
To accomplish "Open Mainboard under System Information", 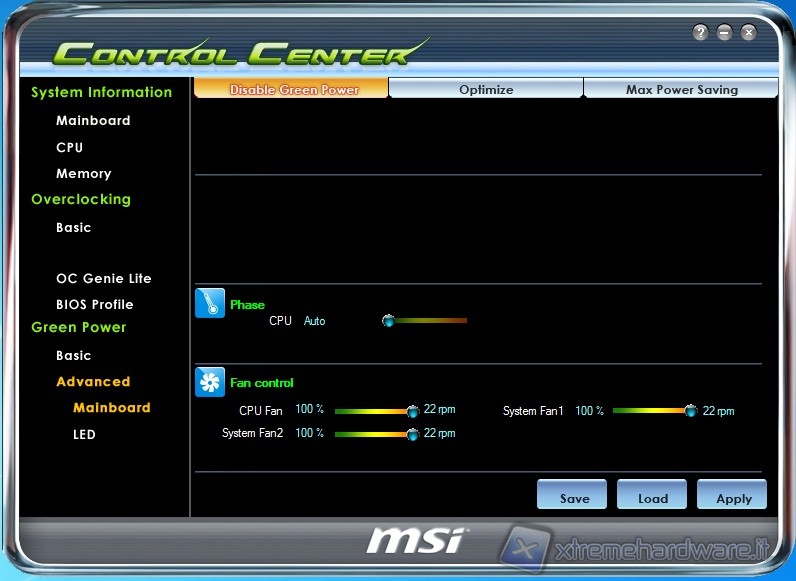I will tap(93, 120).
